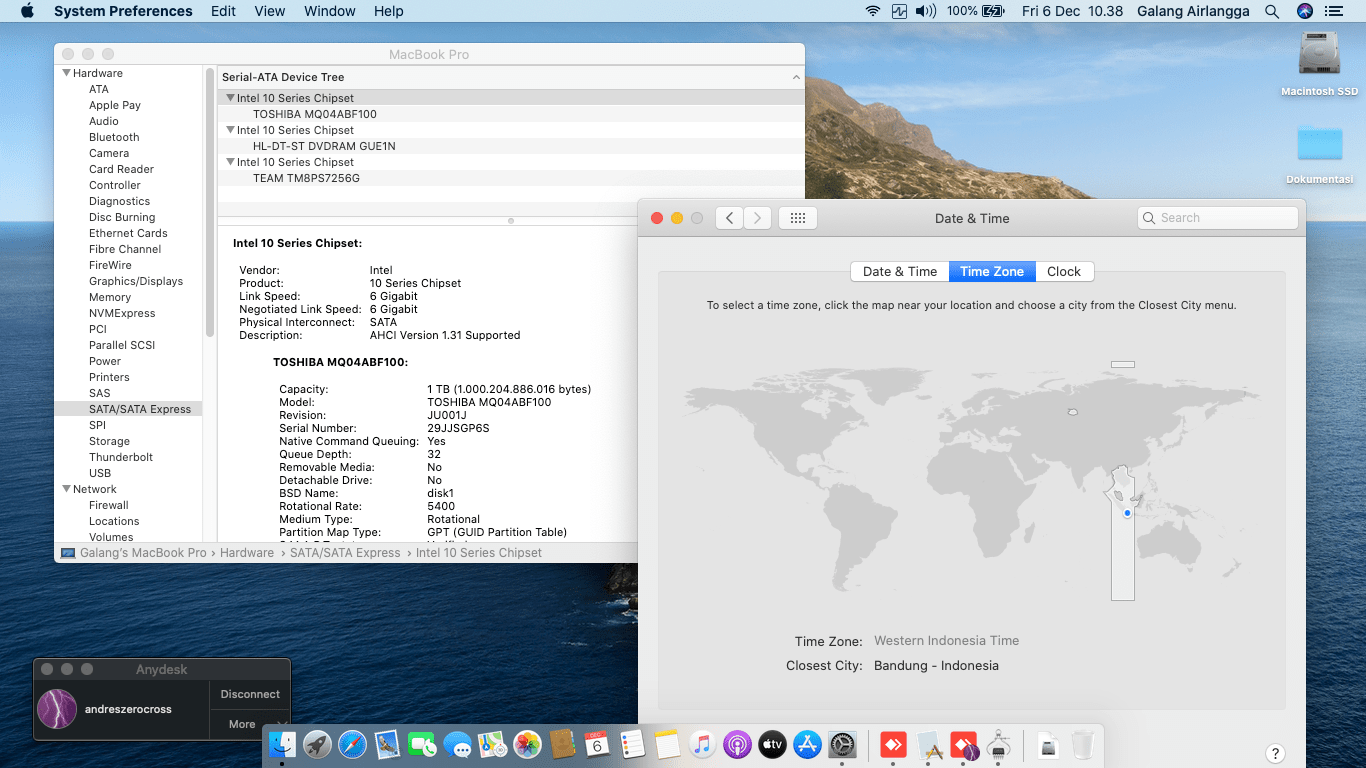Click System Preferences gear in the dock
Viewport: 1366px width, 768px height.
coord(842,744)
